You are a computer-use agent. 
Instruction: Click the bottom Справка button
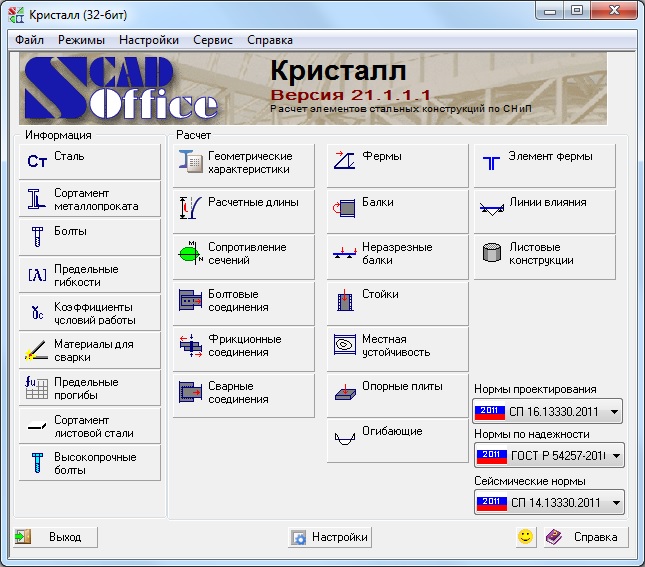click(x=586, y=537)
